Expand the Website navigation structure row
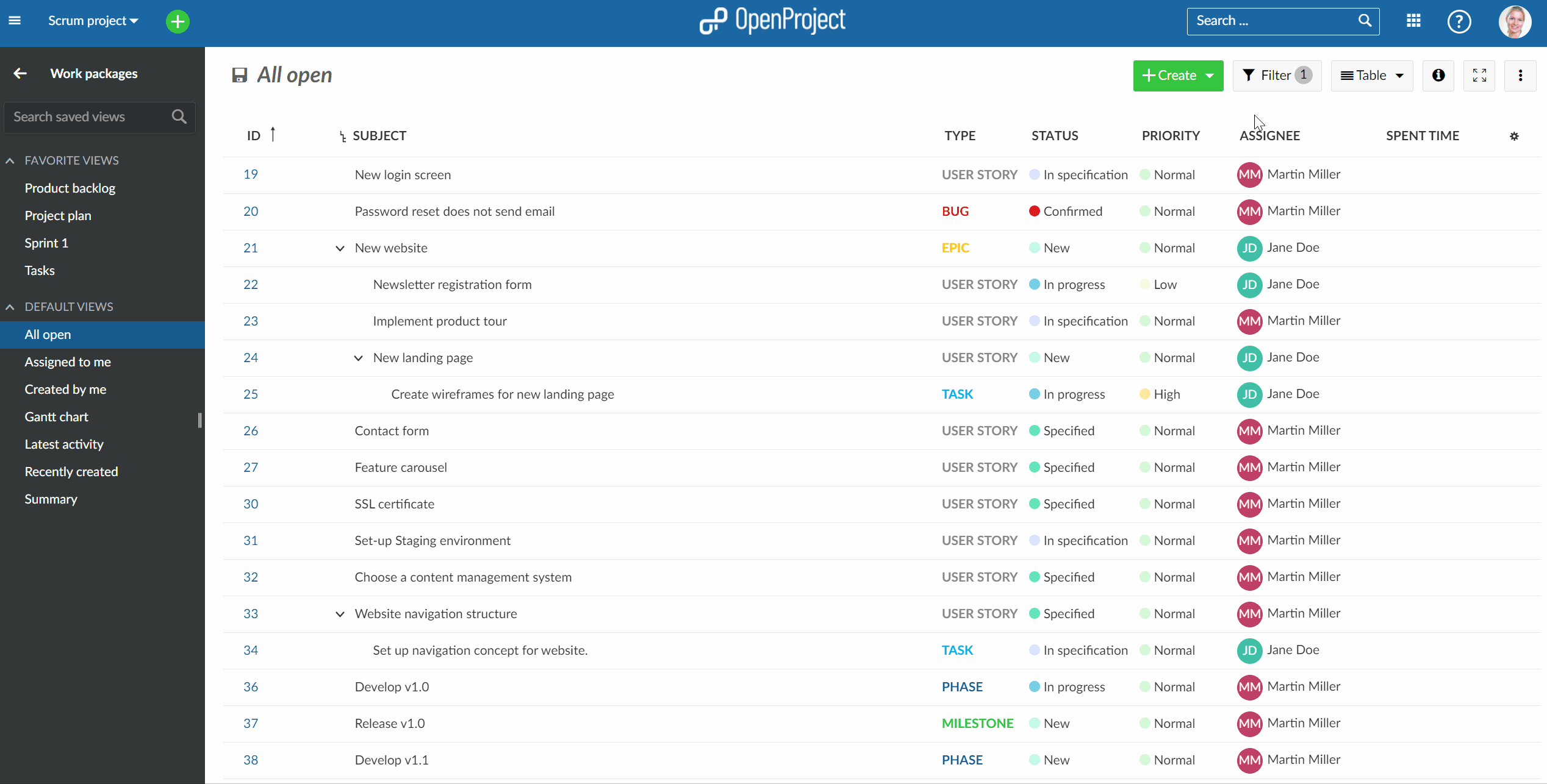 point(341,613)
